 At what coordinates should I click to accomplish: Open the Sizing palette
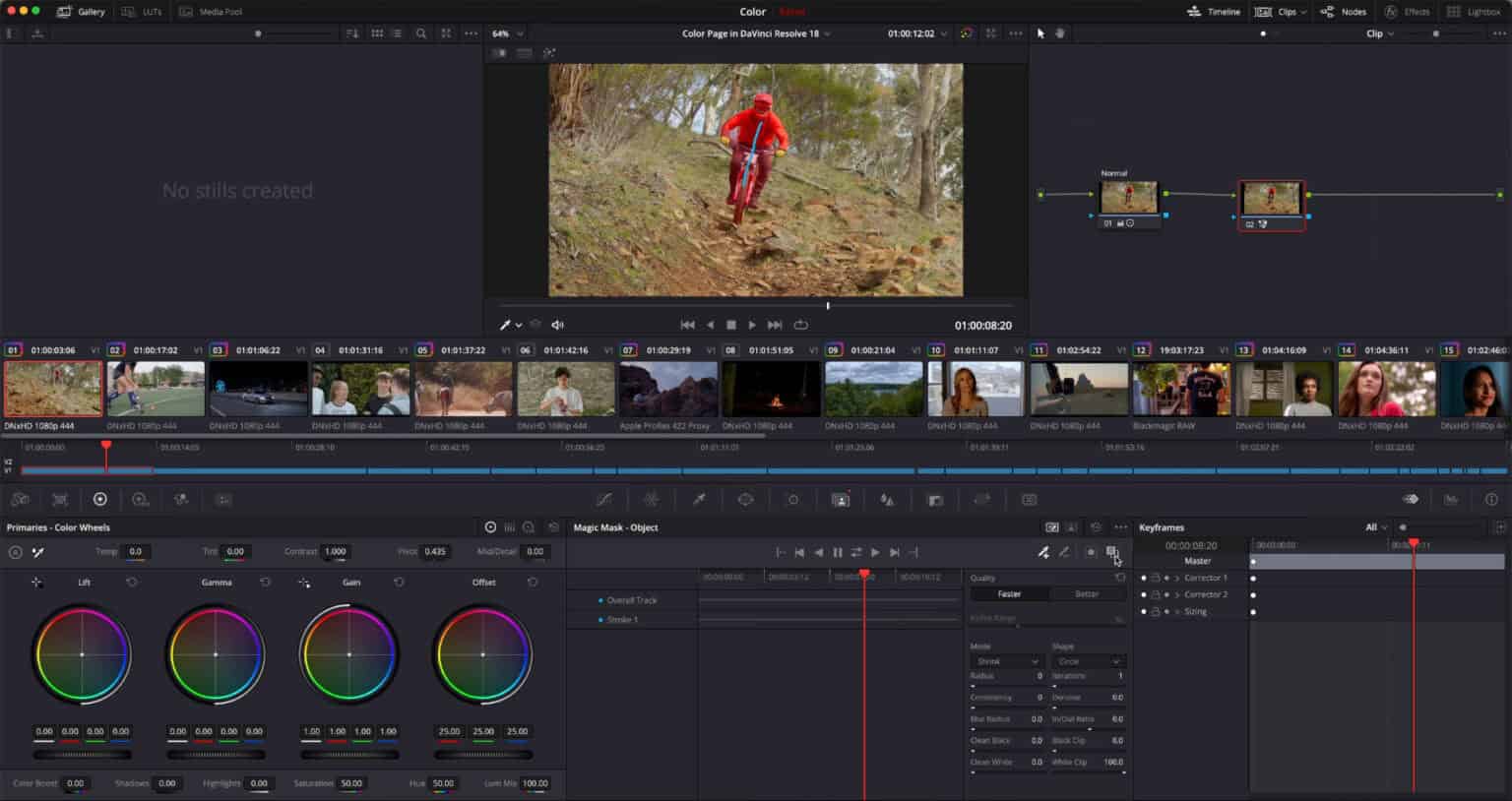pos(981,500)
